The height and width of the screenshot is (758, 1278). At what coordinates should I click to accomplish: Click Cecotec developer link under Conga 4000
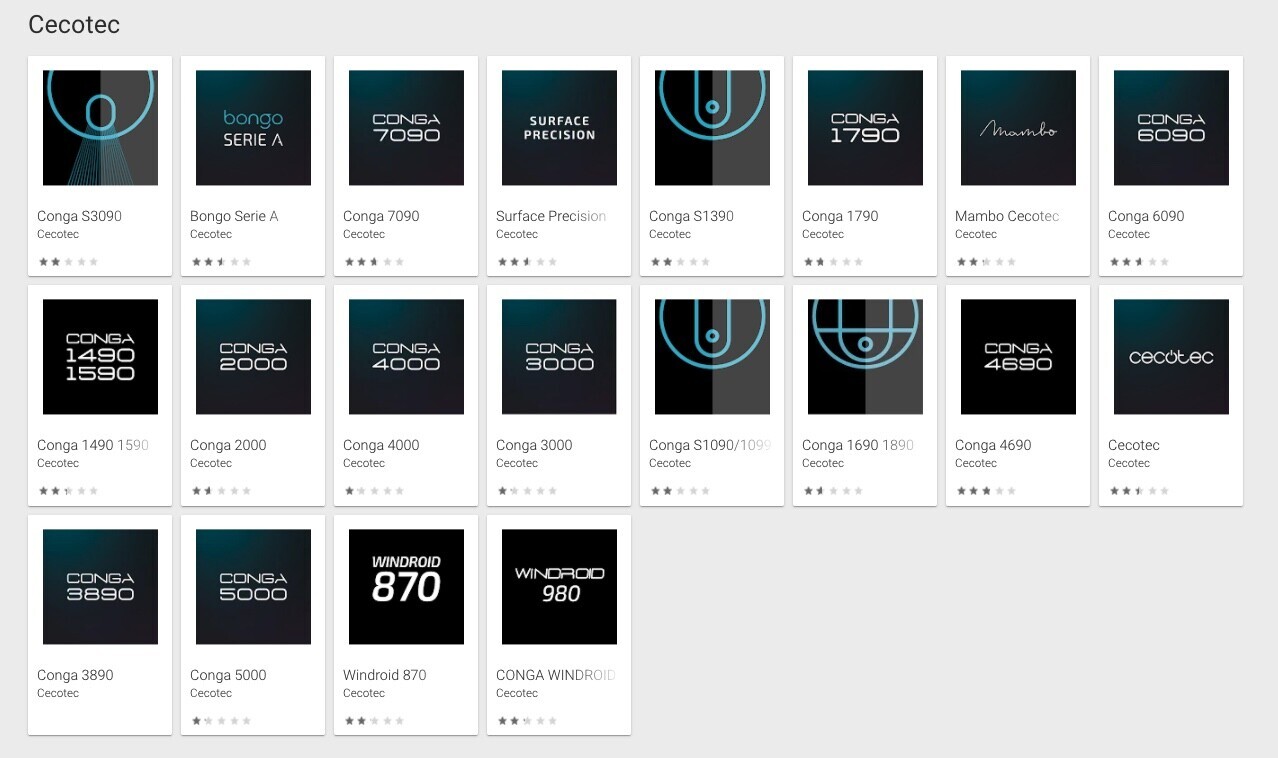(x=364, y=463)
